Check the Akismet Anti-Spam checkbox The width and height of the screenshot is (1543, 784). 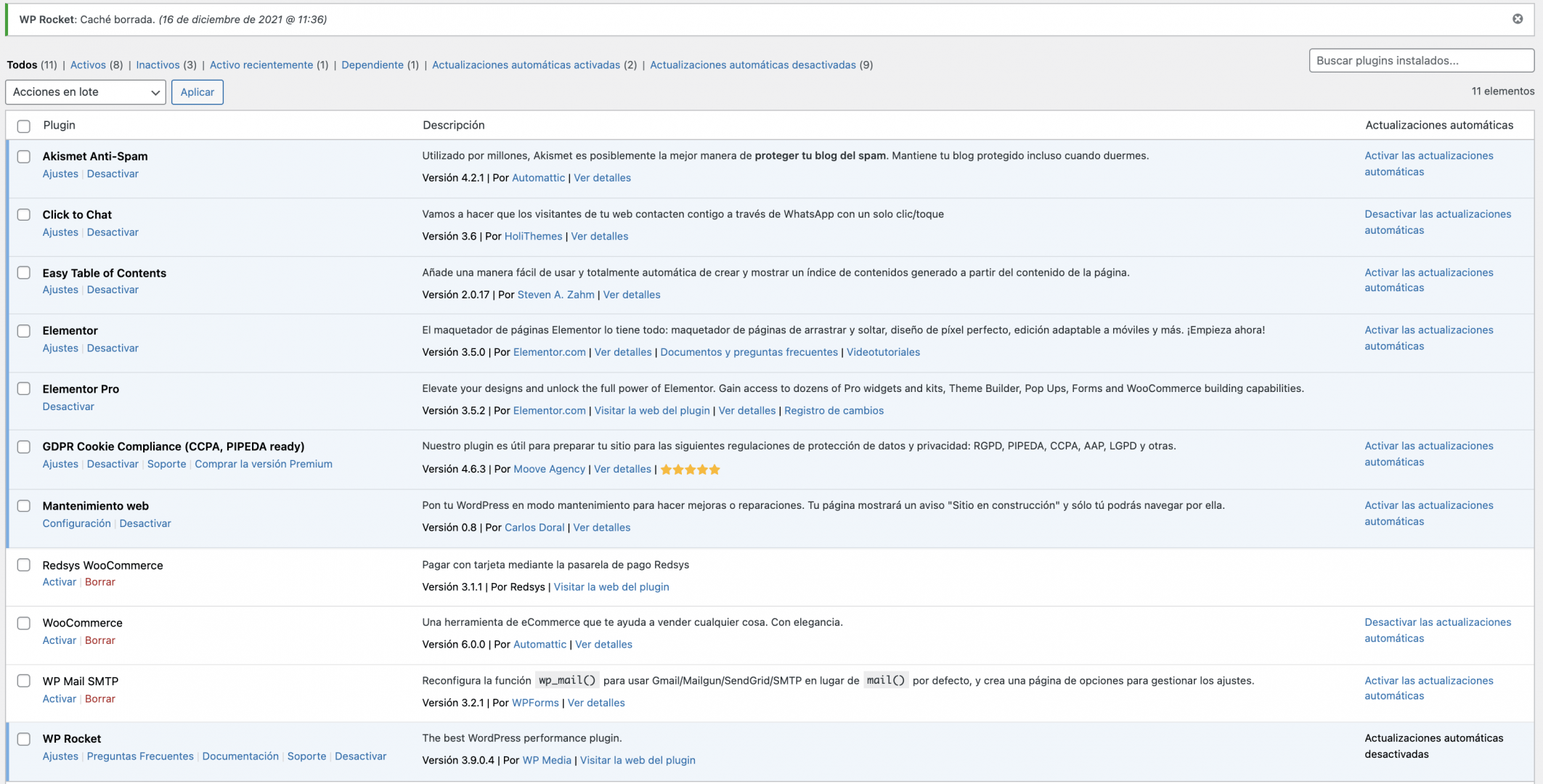click(x=24, y=157)
